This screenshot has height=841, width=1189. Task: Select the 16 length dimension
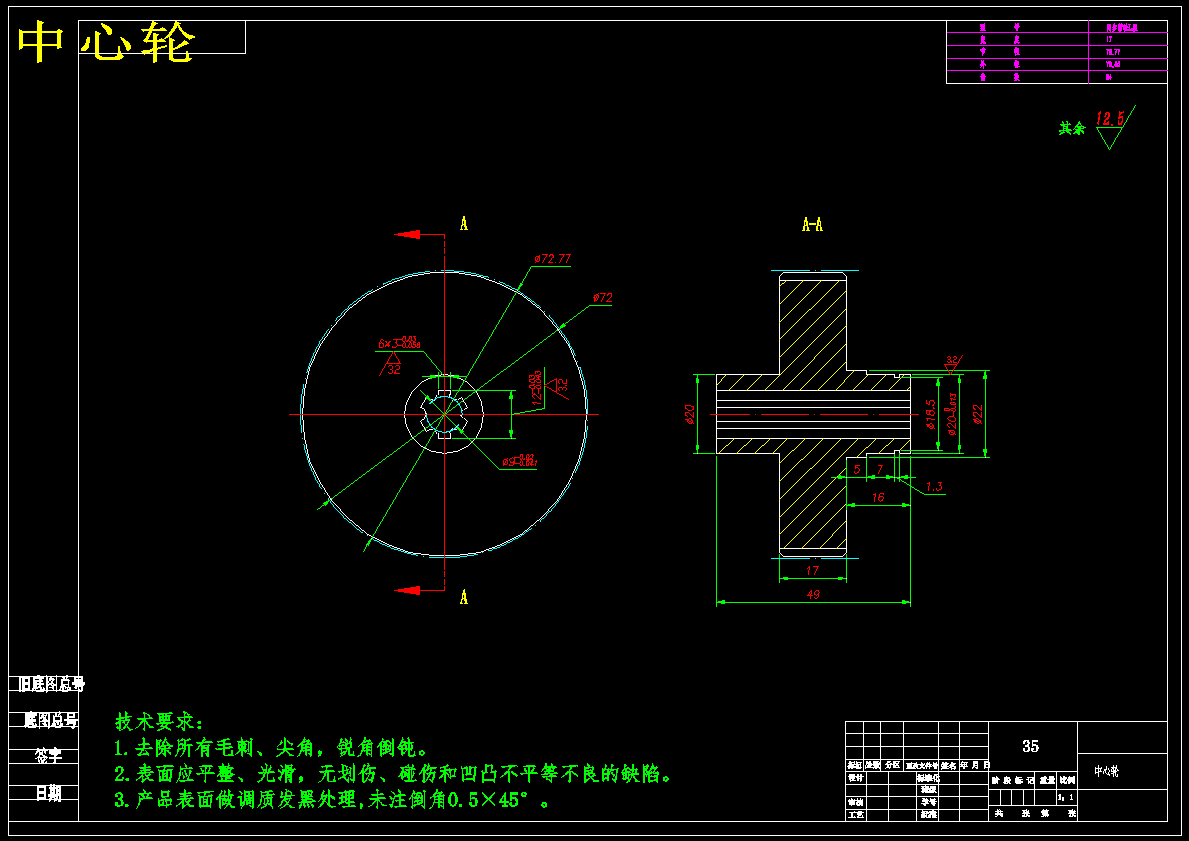point(877,497)
